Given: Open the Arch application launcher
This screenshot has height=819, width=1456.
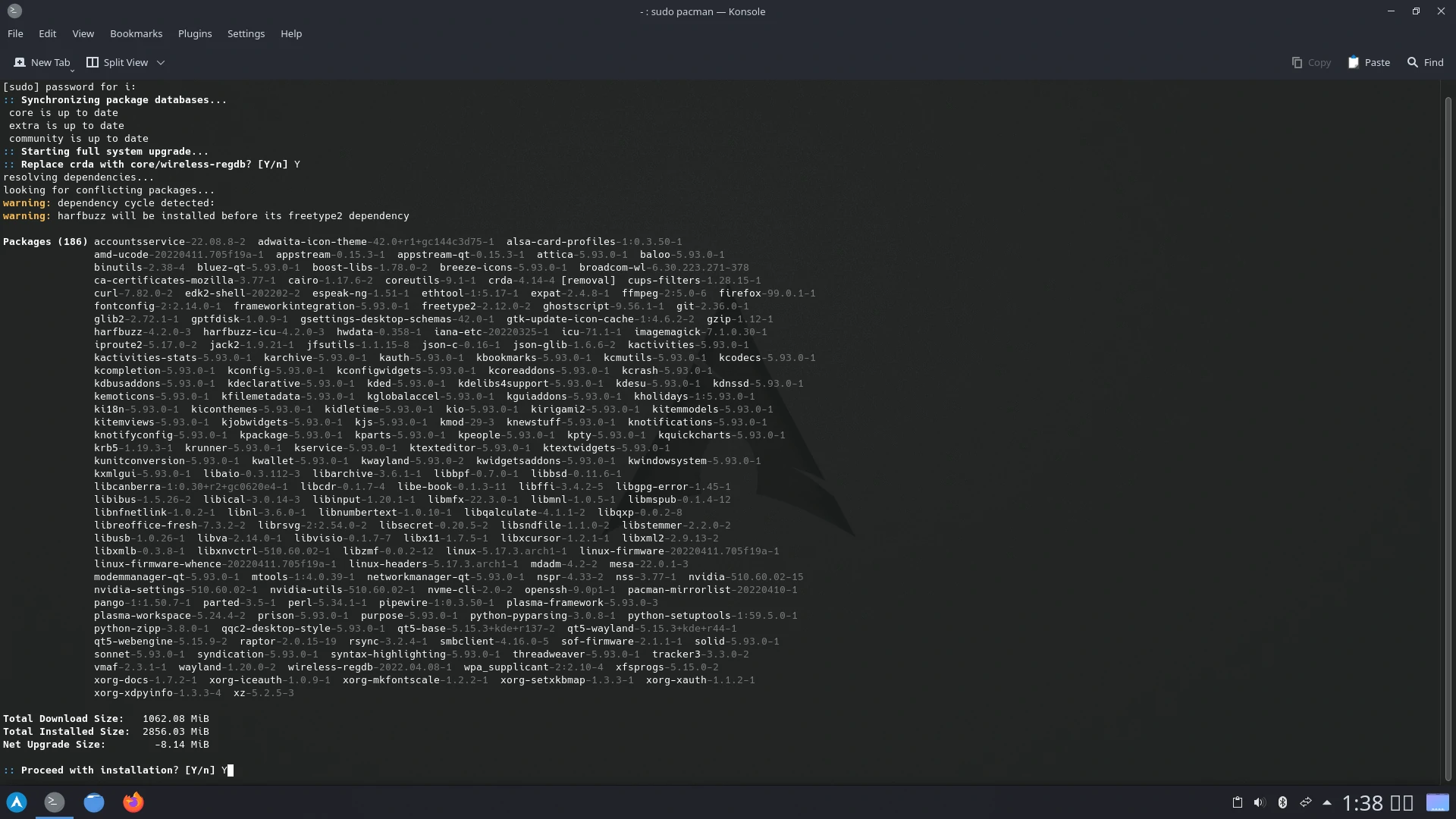Looking at the screenshot, I should coord(17,802).
